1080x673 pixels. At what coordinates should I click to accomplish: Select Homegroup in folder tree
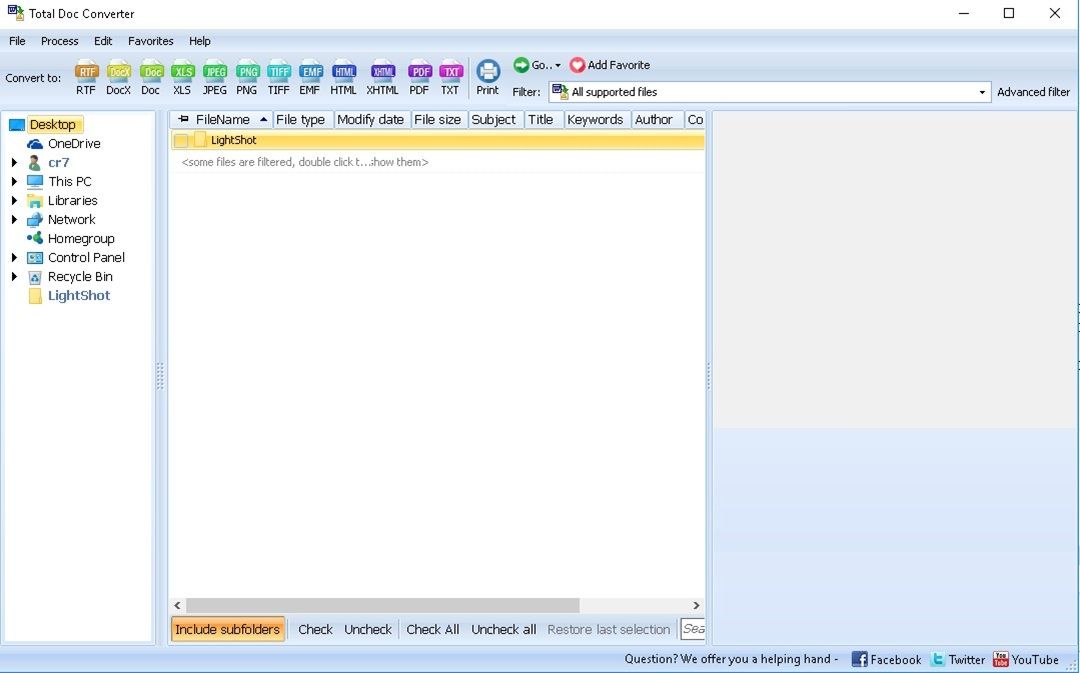[x=81, y=238]
